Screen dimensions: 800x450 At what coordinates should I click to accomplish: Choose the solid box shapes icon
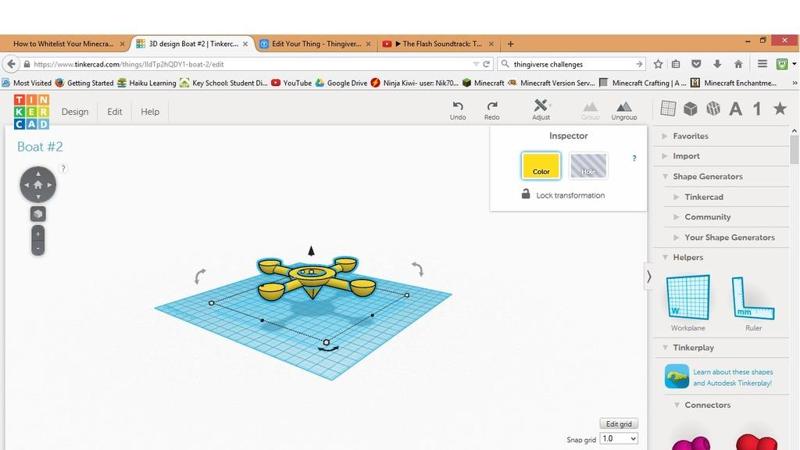tap(690, 109)
